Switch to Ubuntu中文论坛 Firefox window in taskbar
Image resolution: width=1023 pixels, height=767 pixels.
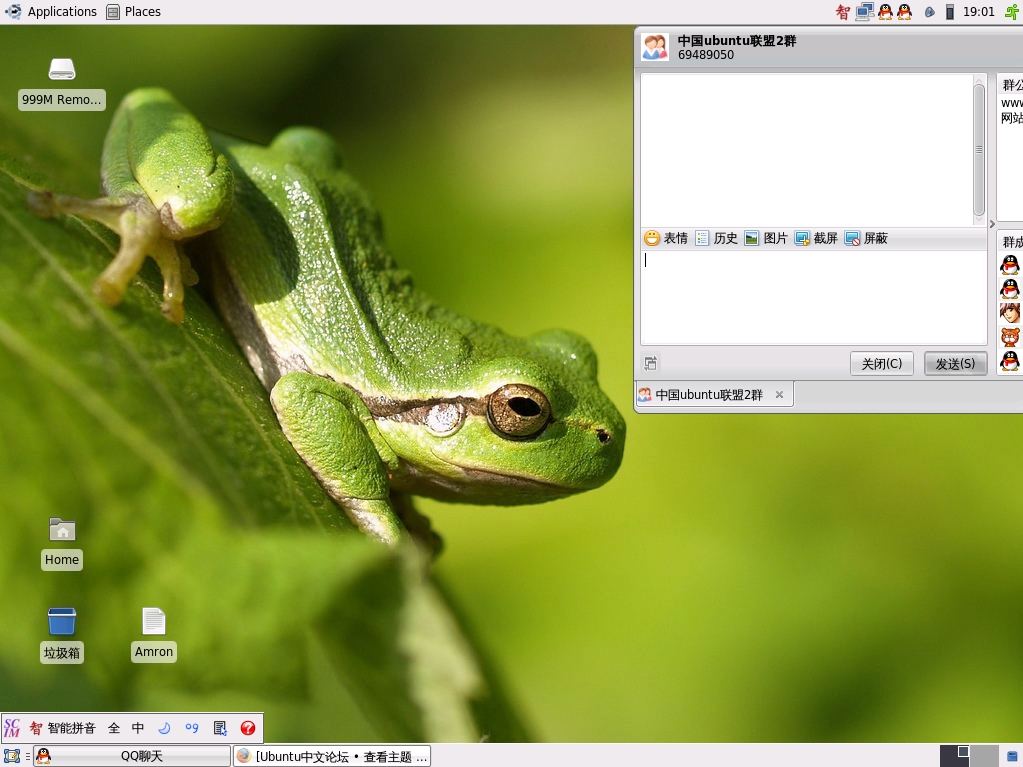pyautogui.click(x=332, y=756)
